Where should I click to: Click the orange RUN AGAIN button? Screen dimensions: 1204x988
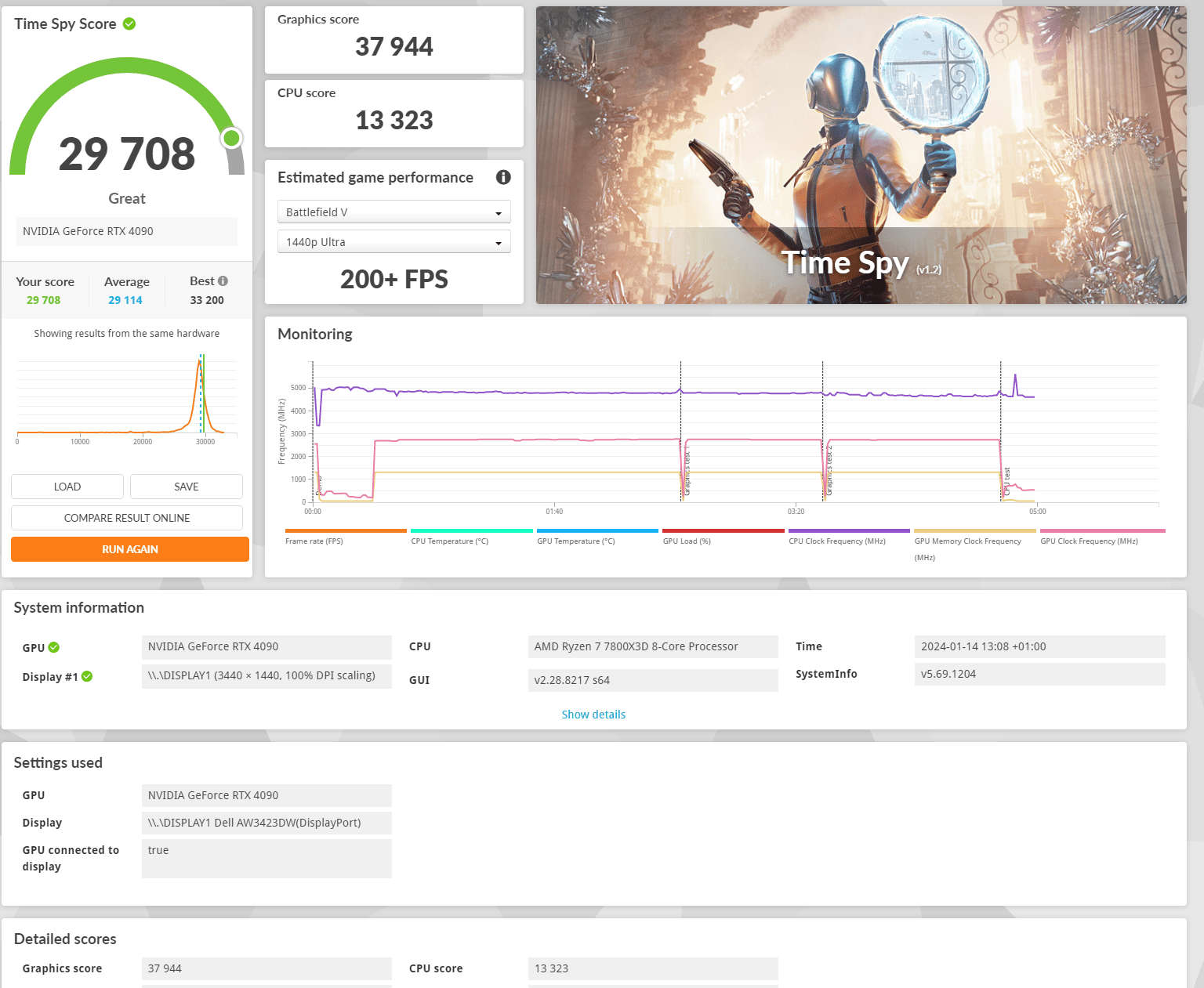(x=130, y=549)
